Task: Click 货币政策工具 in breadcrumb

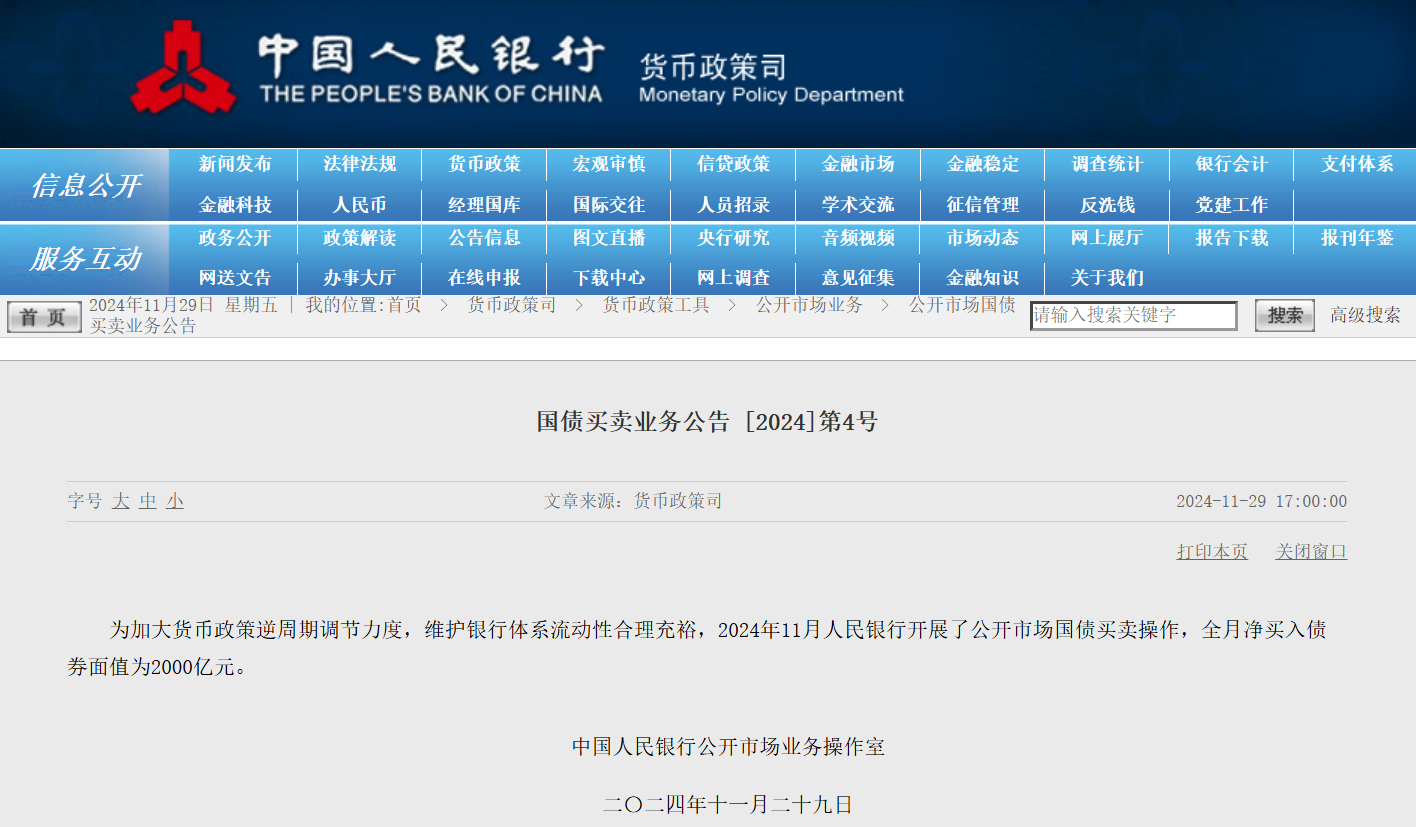Action: 655,305
